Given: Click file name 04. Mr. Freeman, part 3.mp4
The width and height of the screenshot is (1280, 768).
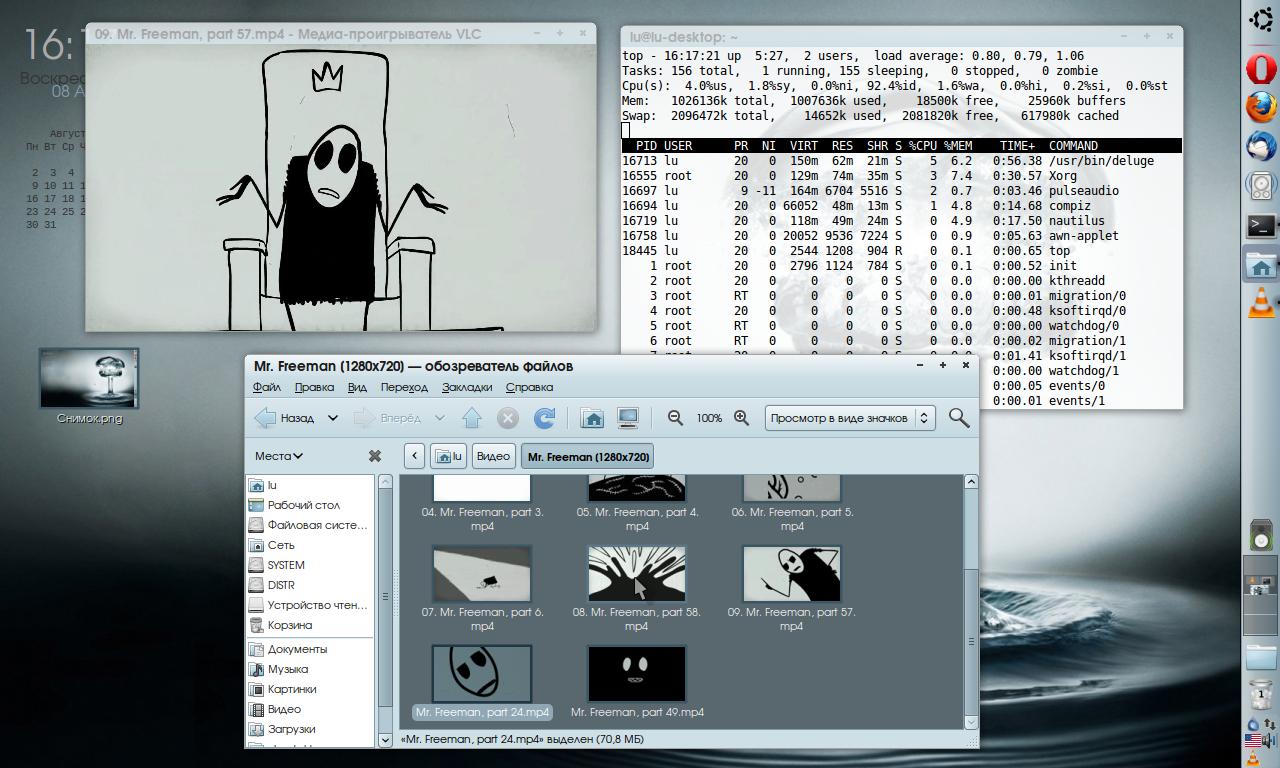Looking at the screenshot, I should (x=482, y=519).
